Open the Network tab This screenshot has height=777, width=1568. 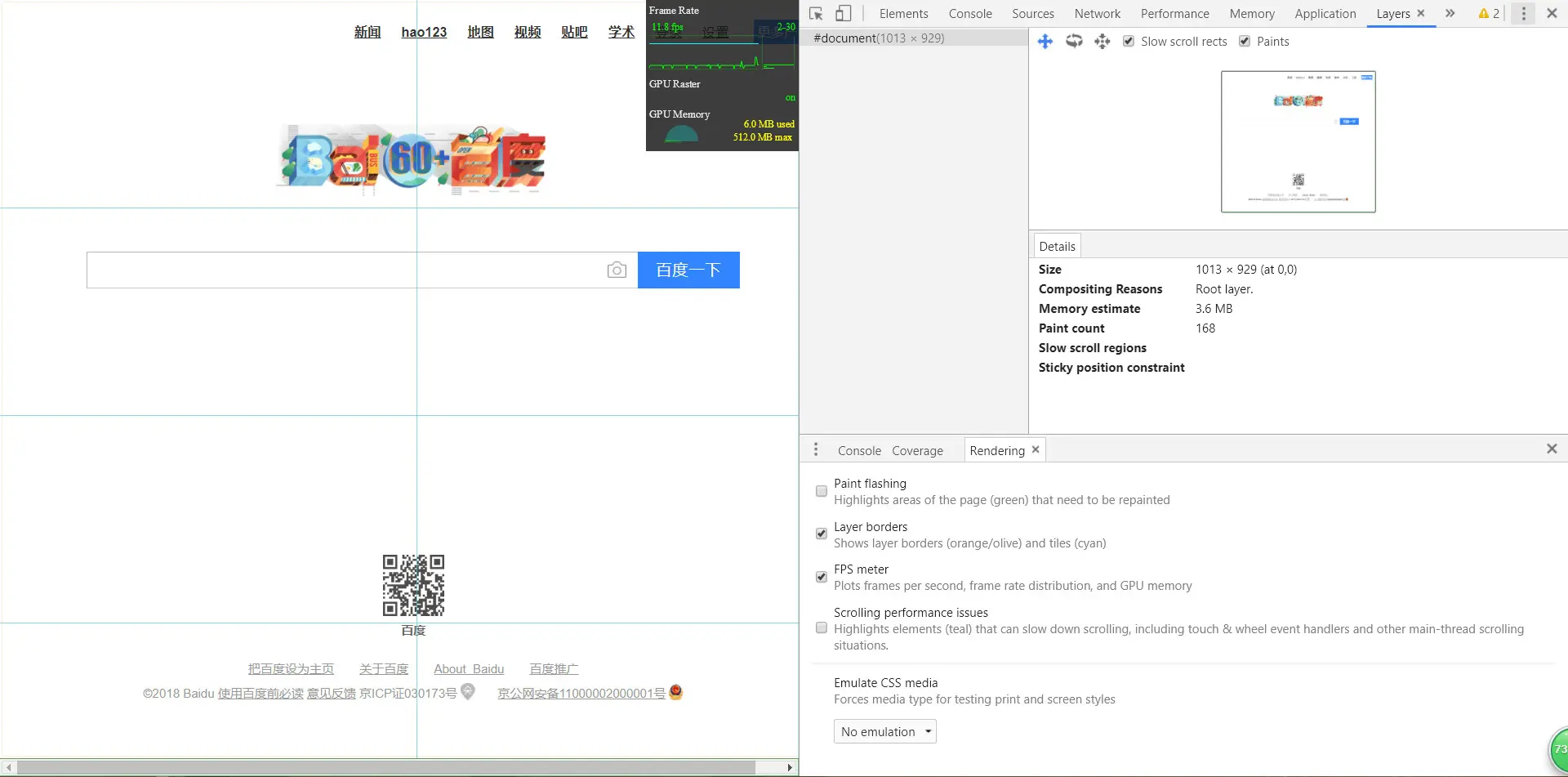point(1098,14)
